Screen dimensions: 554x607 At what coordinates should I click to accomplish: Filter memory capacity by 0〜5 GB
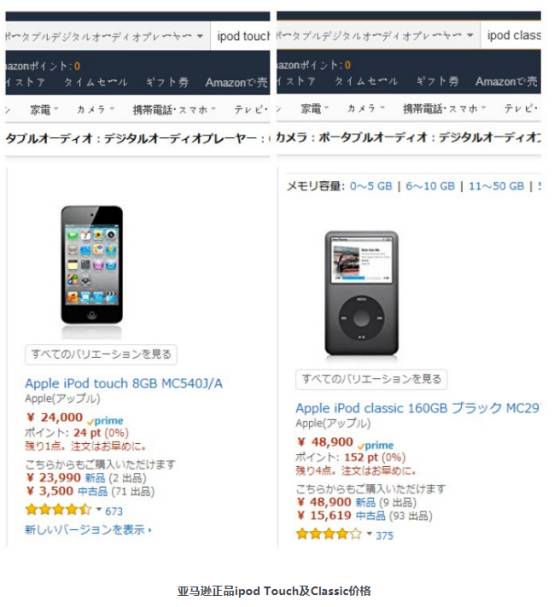371,186
